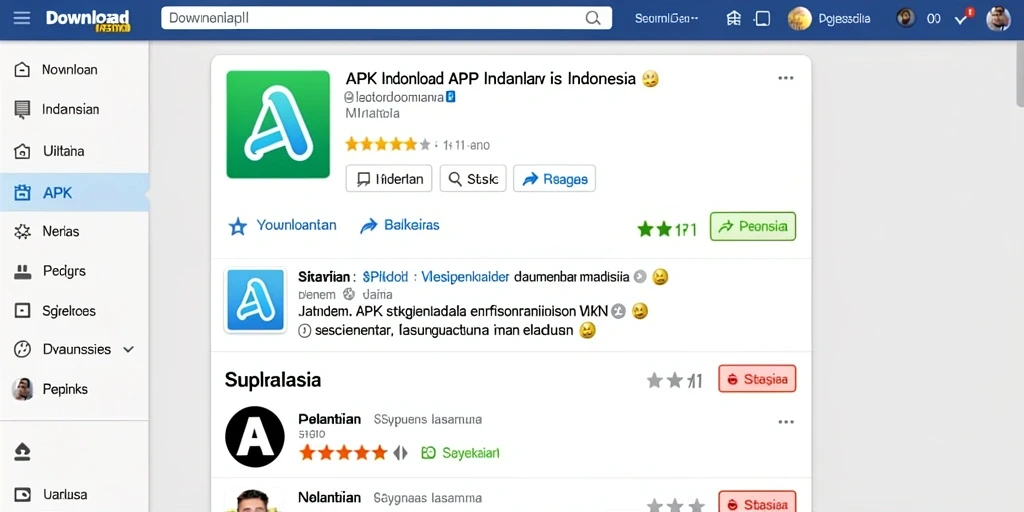Image resolution: width=1024 pixels, height=512 pixels.
Task: Open Indansian sidebar item
Action: 74,110
